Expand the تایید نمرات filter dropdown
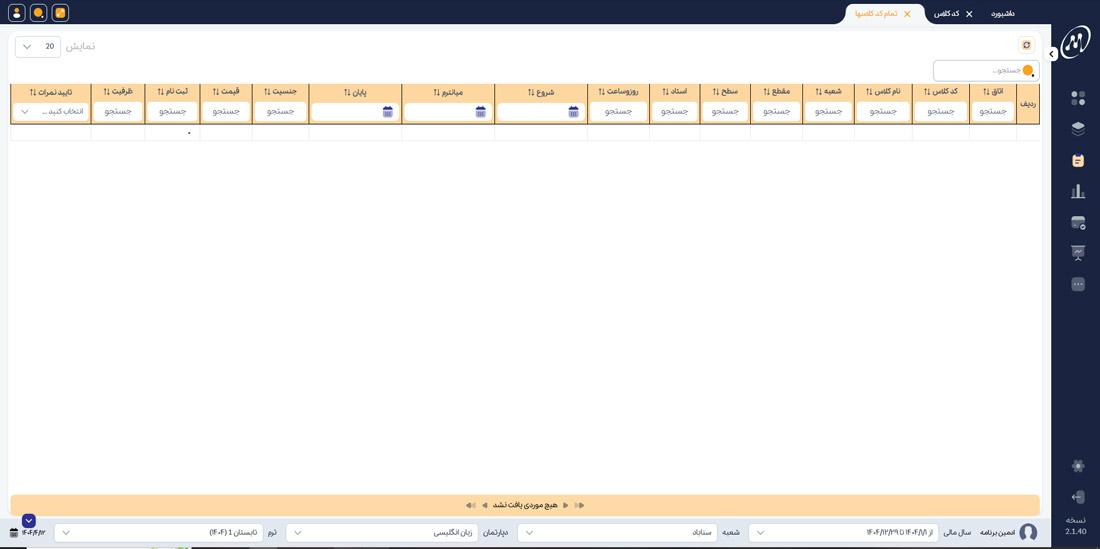 [x=50, y=112]
